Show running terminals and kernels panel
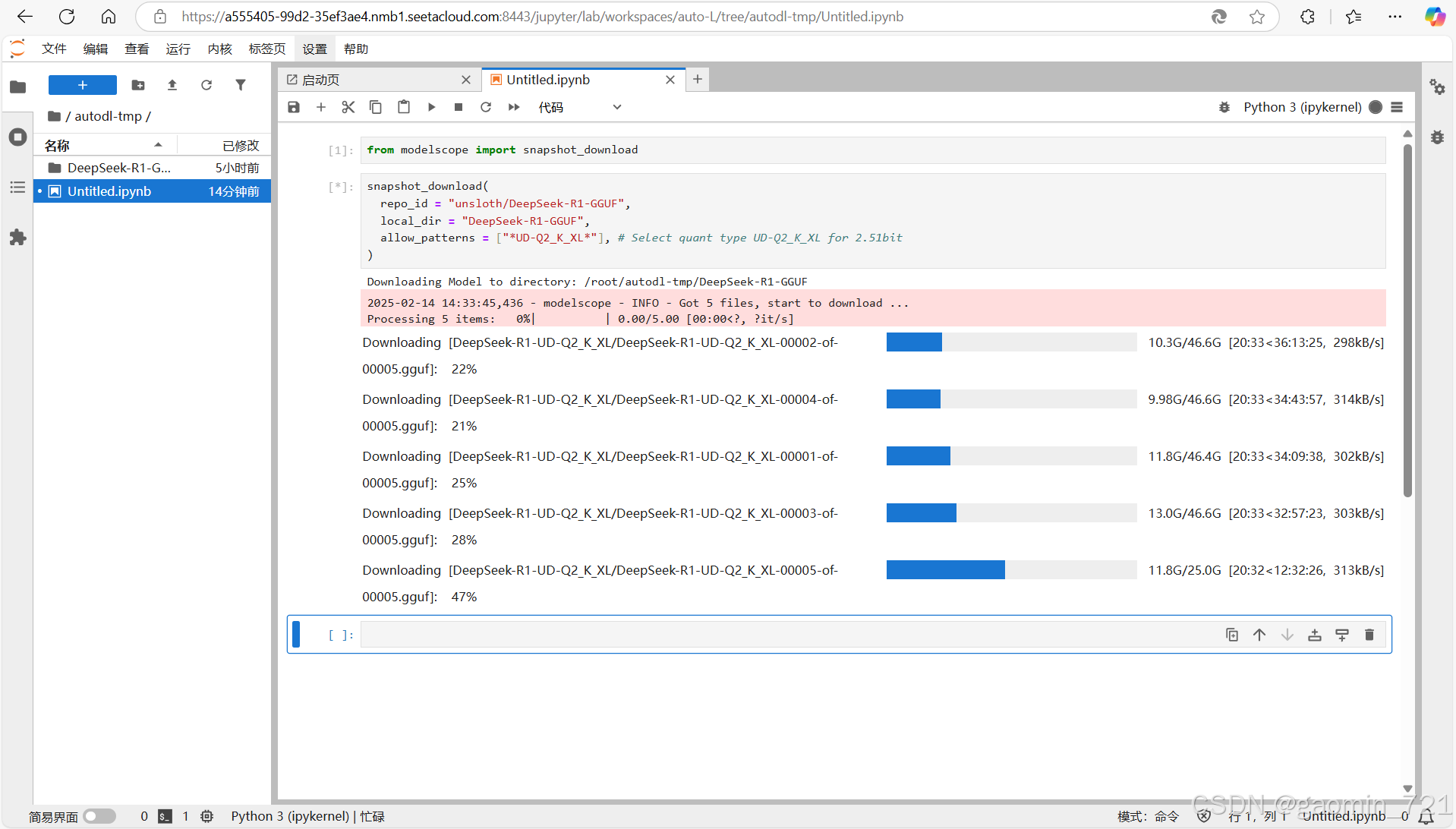Screen dimensions: 1456x829 pyautogui.click(x=17, y=137)
